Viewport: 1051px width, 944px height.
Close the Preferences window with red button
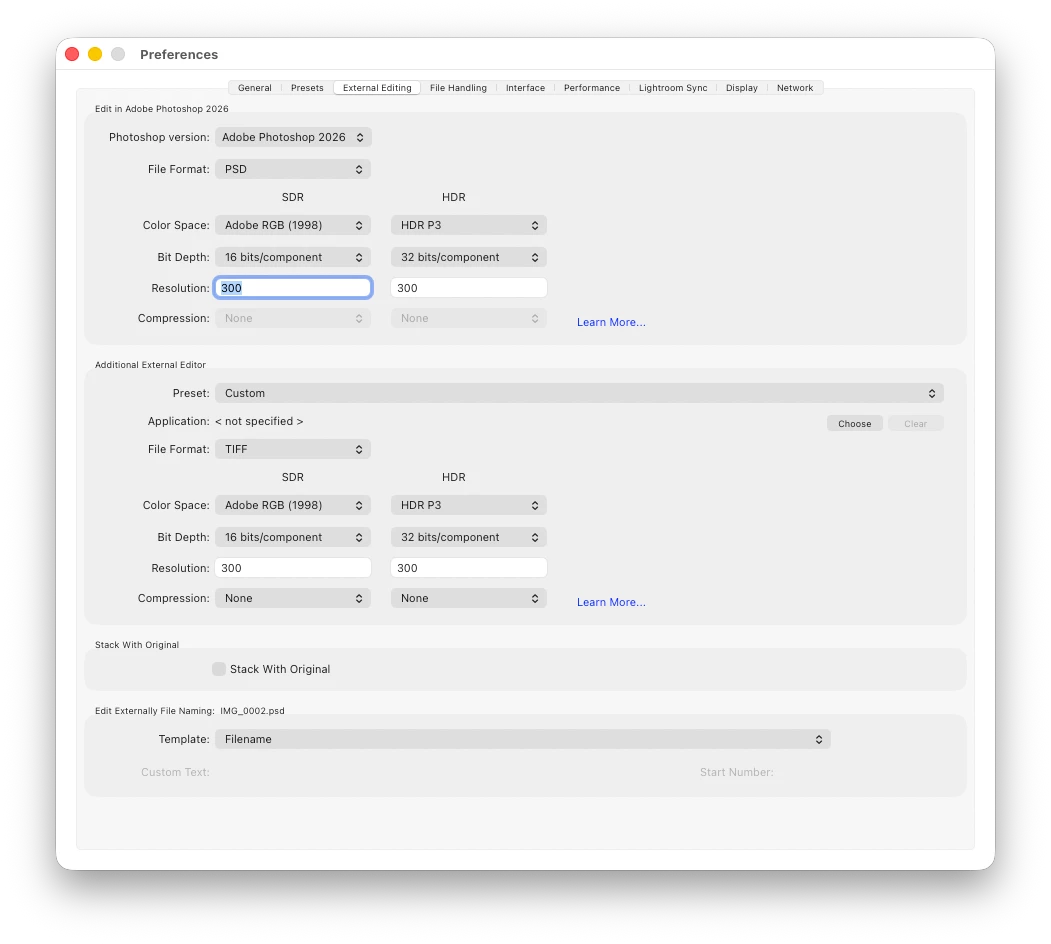coord(72,54)
